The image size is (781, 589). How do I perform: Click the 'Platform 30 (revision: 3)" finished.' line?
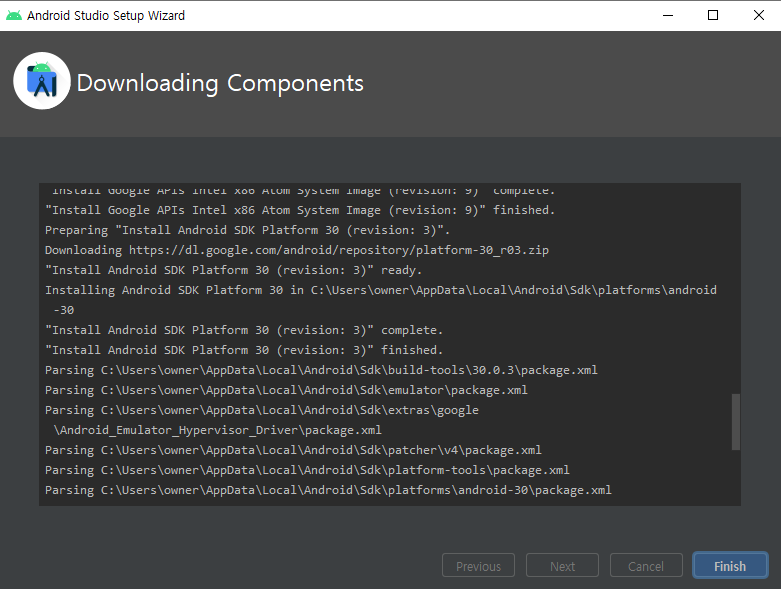tap(244, 350)
